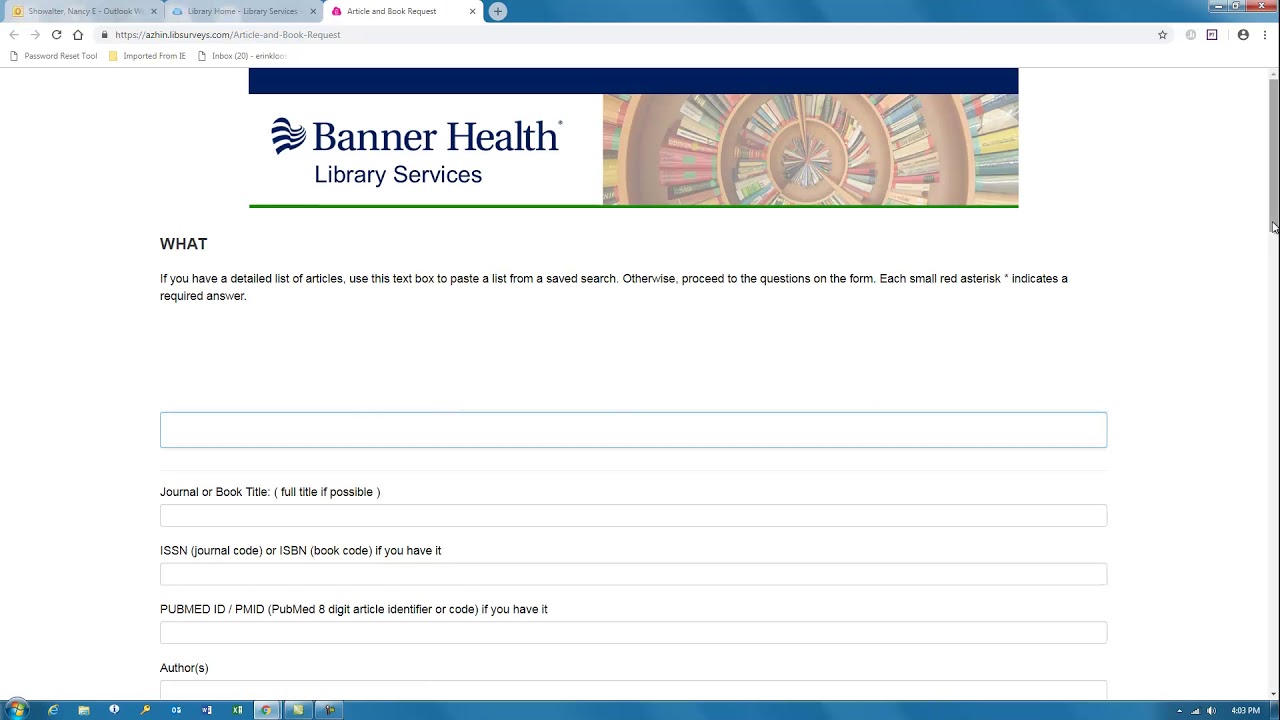This screenshot has height=720, width=1280.
Task: Click the network signal tray icon
Action: coord(1196,711)
